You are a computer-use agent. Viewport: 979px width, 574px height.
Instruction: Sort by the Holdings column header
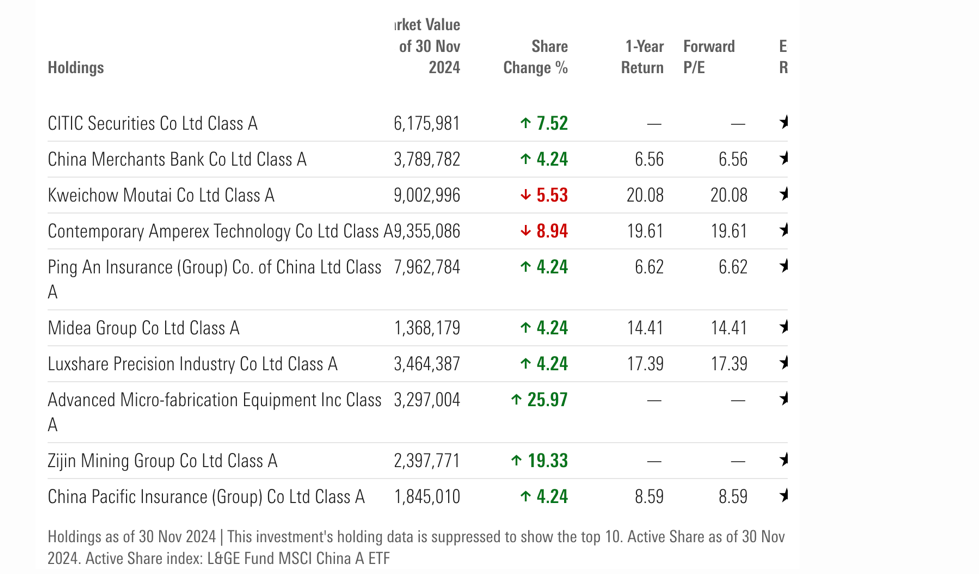pyautogui.click(x=76, y=68)
